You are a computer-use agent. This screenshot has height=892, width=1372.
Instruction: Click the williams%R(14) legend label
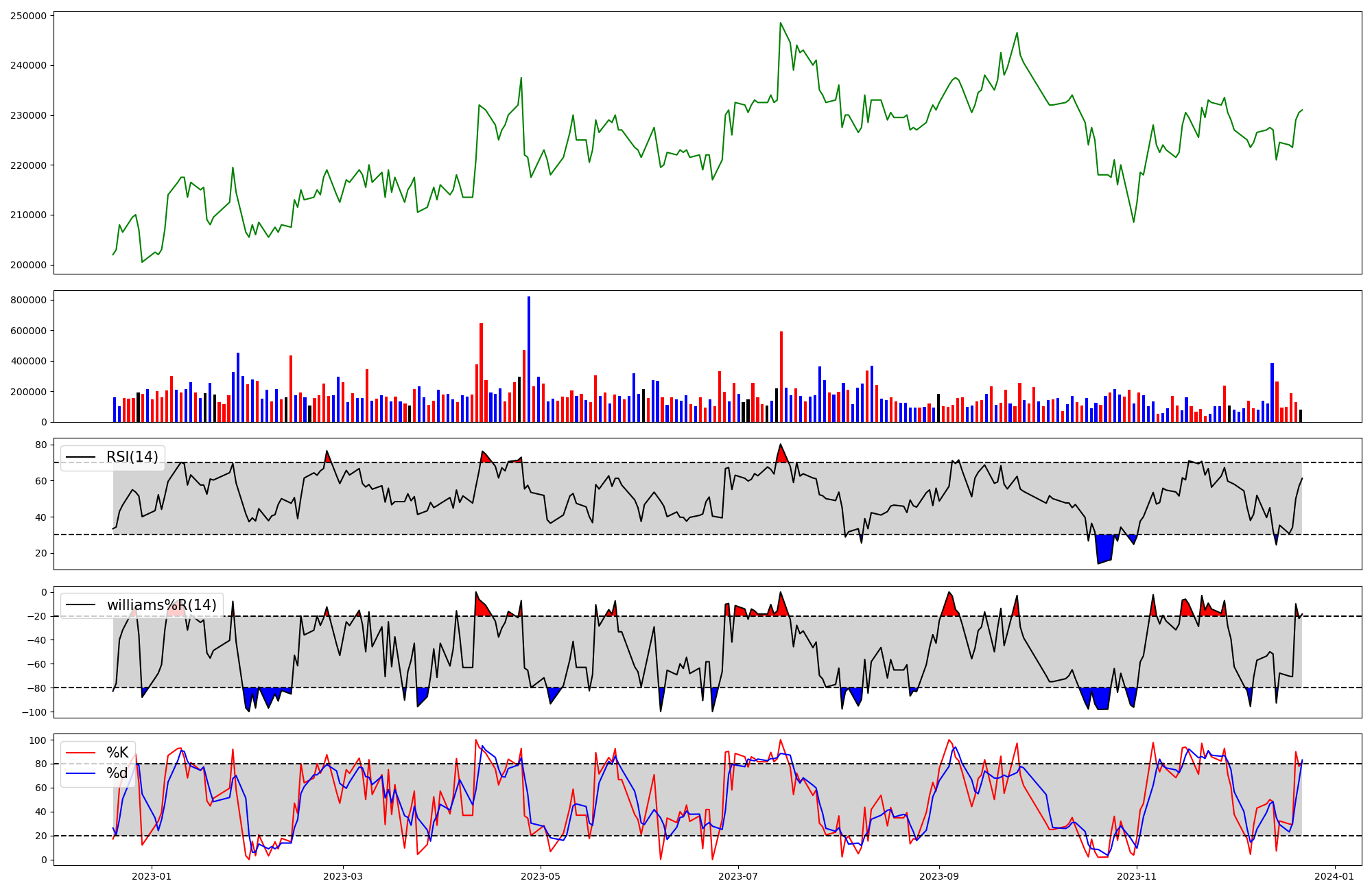[x=161, y=605]
